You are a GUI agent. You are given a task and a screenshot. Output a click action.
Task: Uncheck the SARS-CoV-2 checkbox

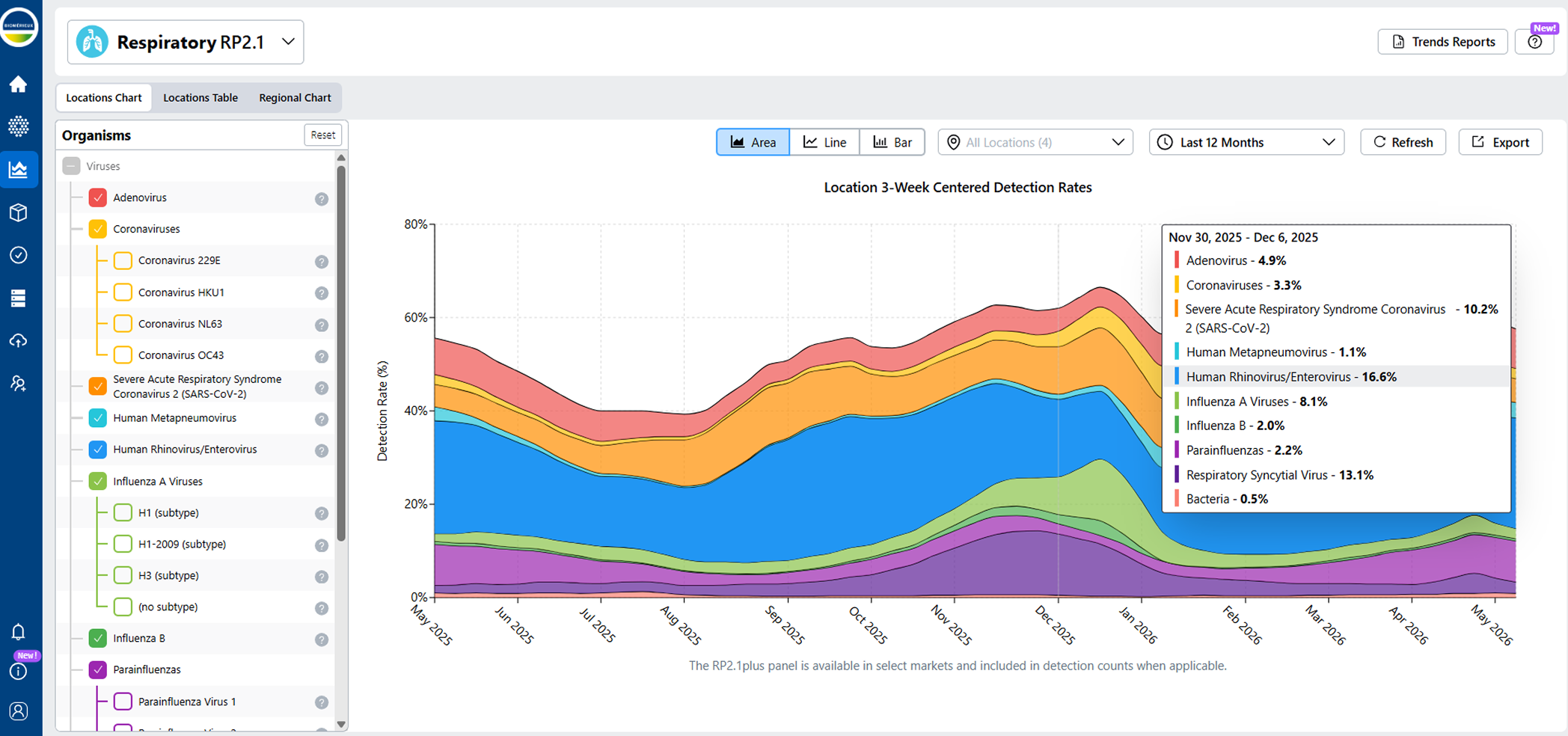98,386
